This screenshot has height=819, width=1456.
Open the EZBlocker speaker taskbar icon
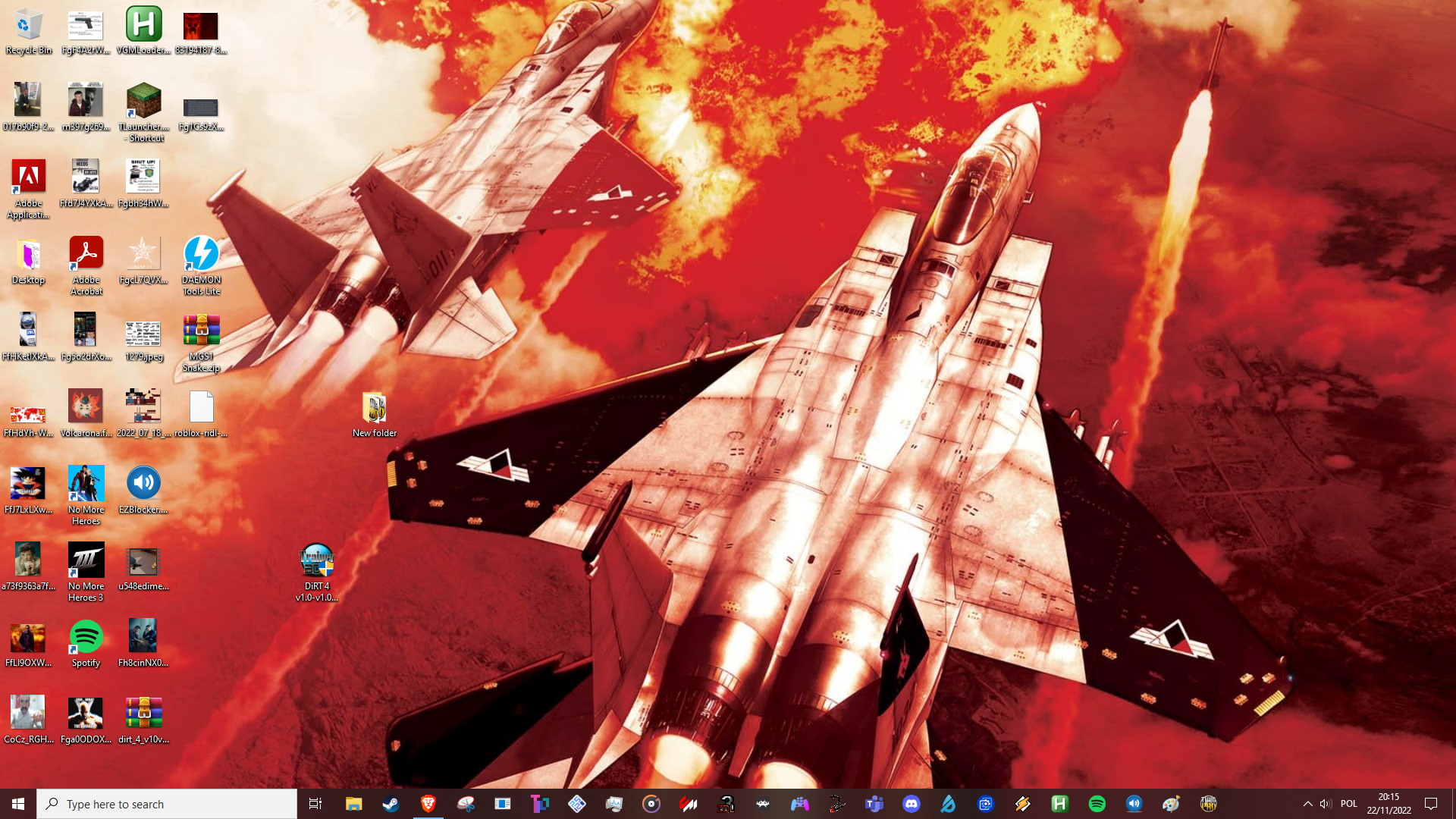(1134, 804)
